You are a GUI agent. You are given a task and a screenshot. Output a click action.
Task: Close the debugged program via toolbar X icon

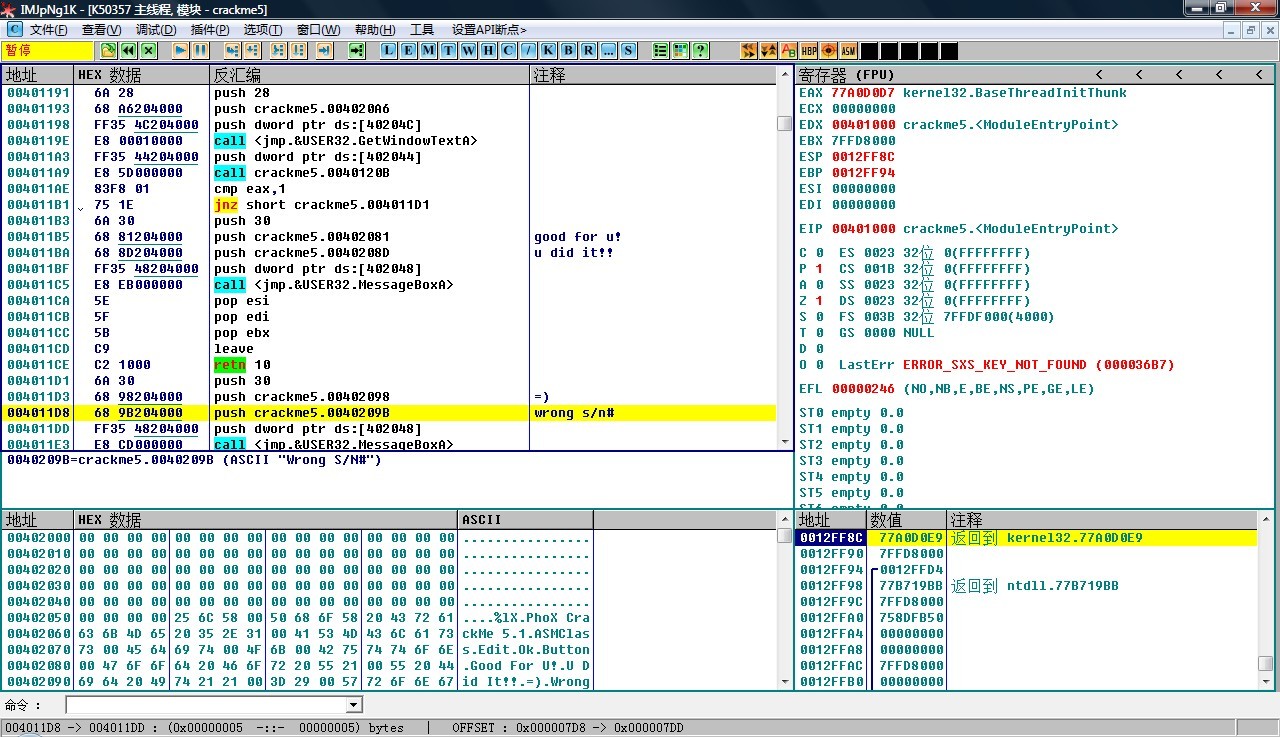(x=149, y=50)
